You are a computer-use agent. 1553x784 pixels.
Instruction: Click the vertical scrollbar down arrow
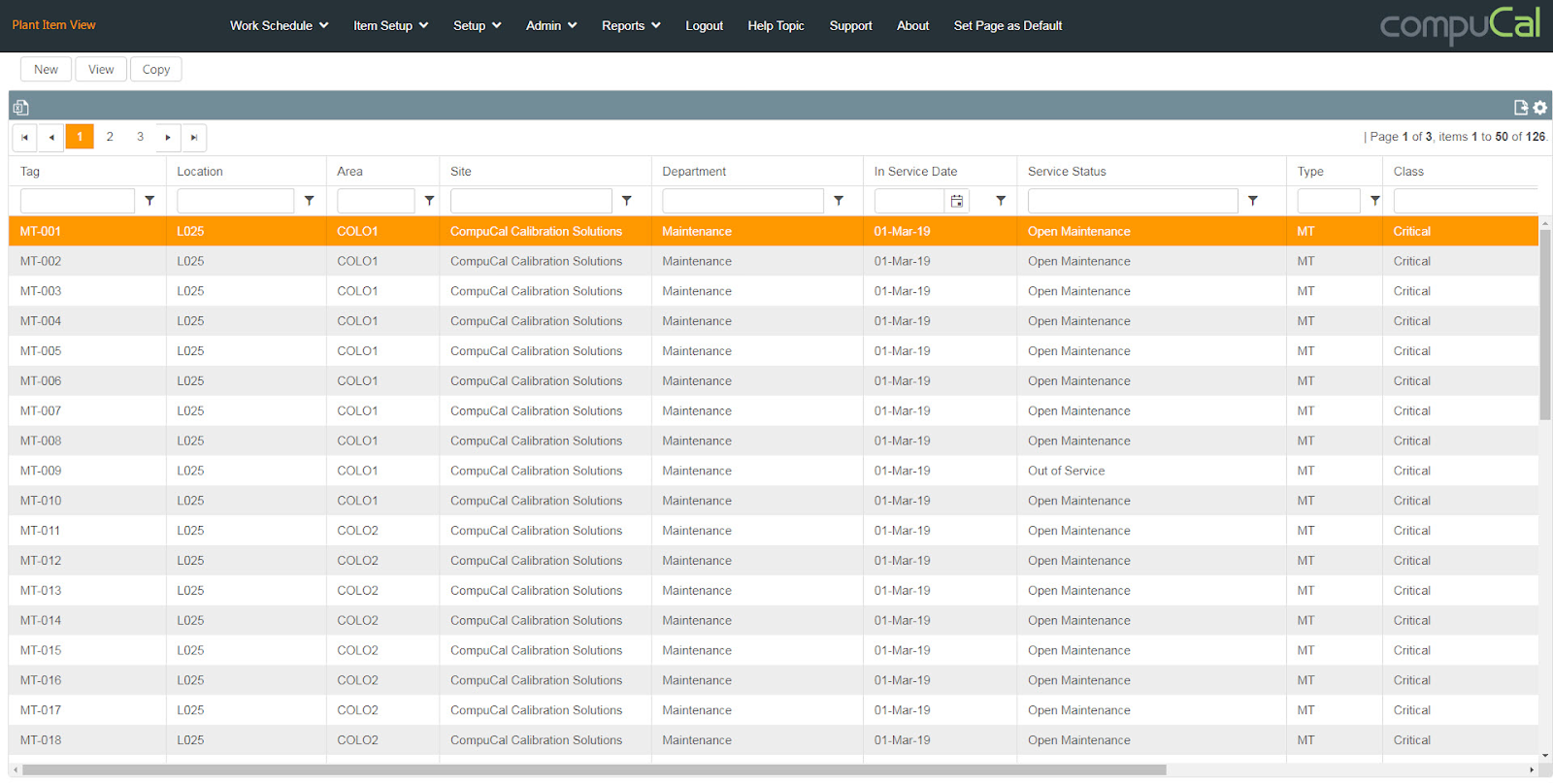[1545, 756]
